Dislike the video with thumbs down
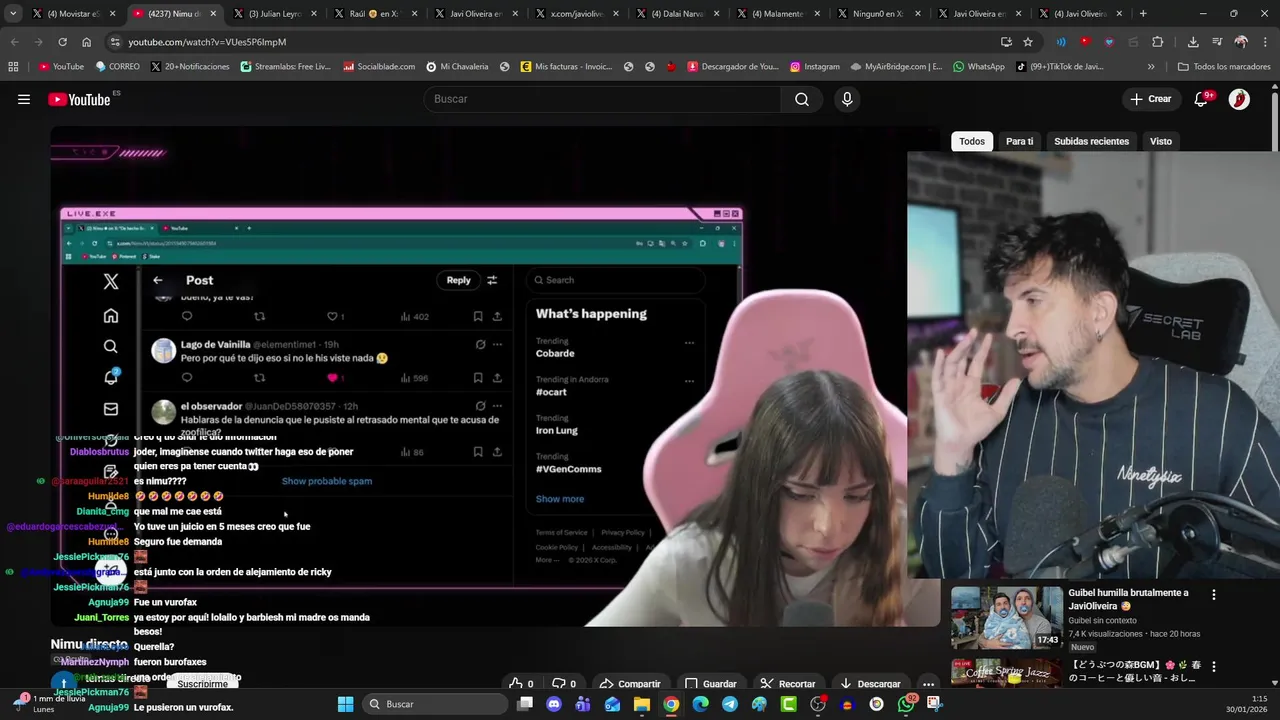This screenshot has height=720, width=1280. click(564, 684)
